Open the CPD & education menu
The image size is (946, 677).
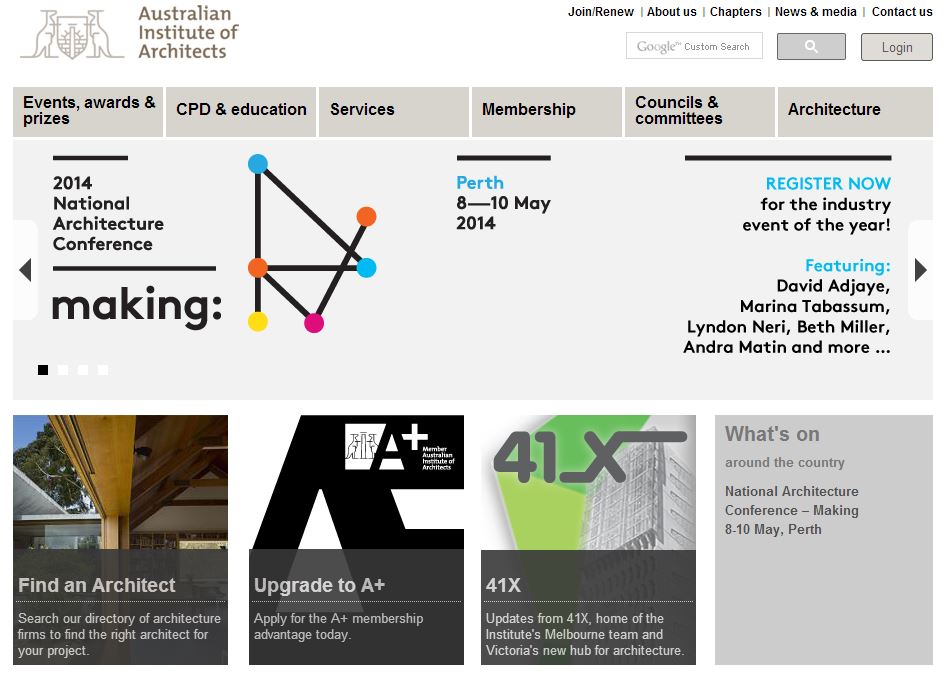241,110
